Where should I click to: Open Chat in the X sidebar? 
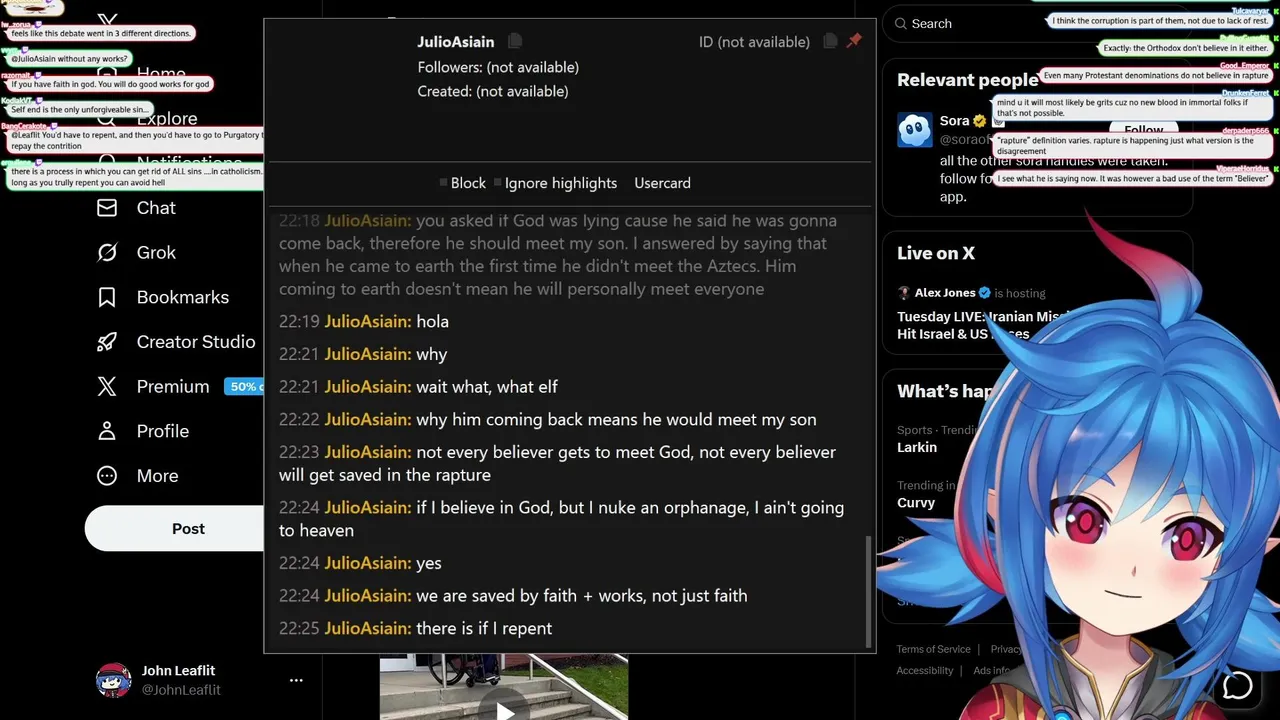pos(156,208)
